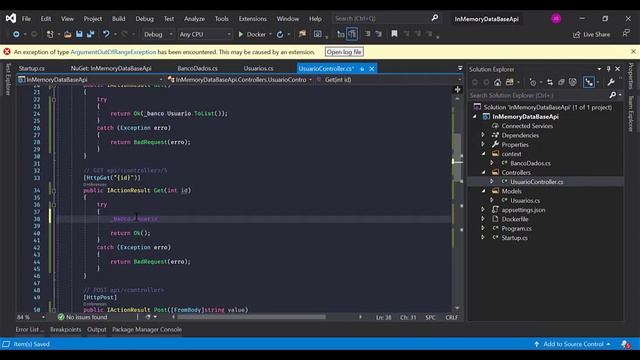Open the 84 % zoom dropdown

[x=31, y=317]
